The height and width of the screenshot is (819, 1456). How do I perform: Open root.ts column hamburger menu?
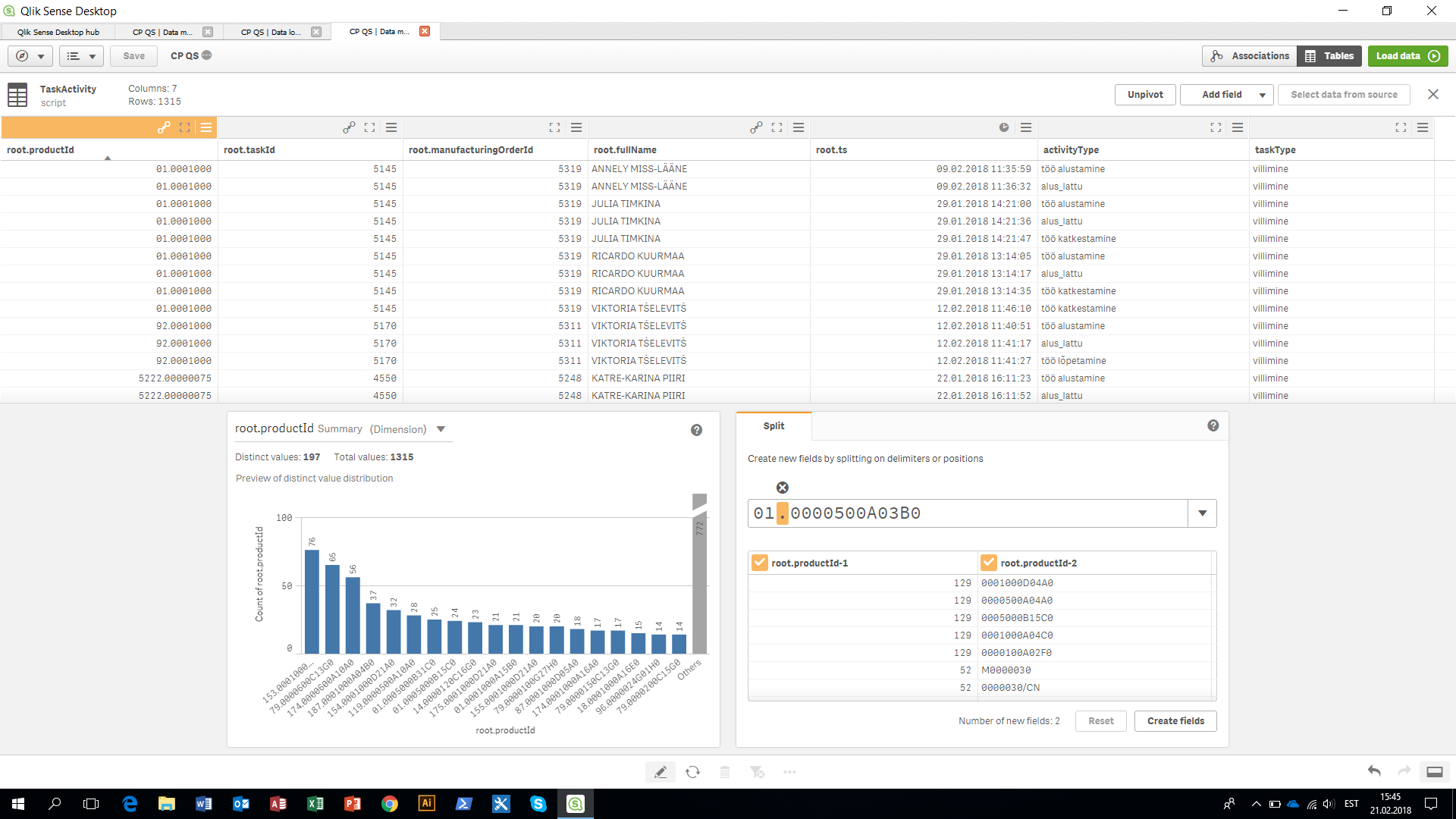[x=1026, y=127]
